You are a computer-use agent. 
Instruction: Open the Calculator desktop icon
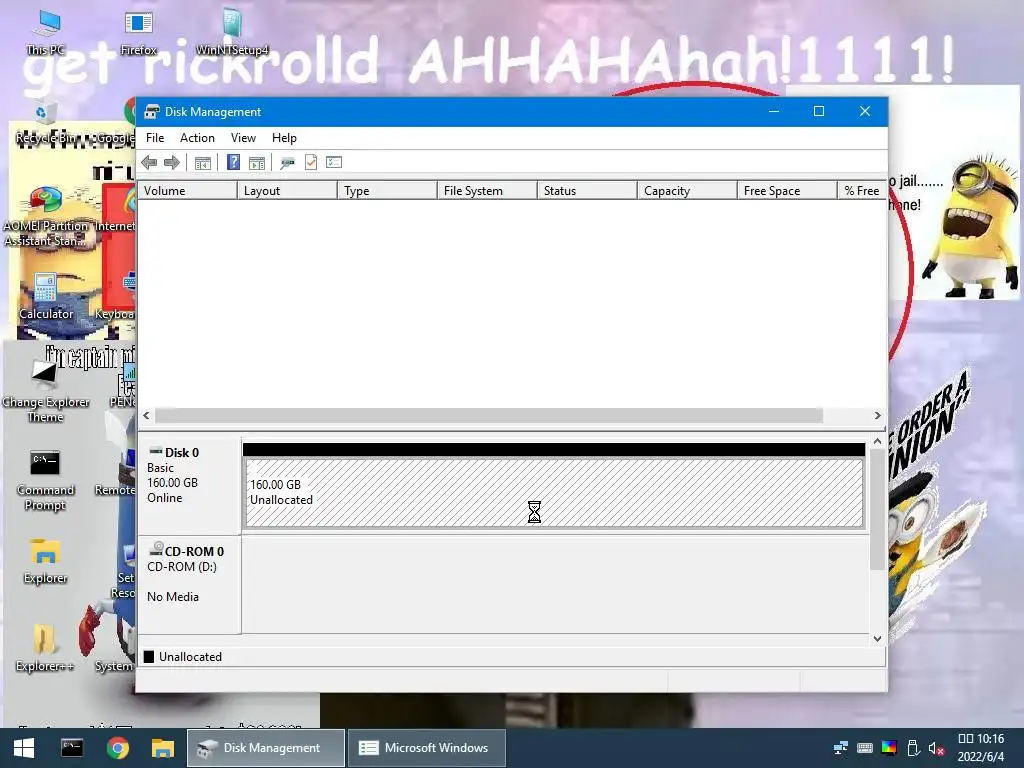pos(46,297)
